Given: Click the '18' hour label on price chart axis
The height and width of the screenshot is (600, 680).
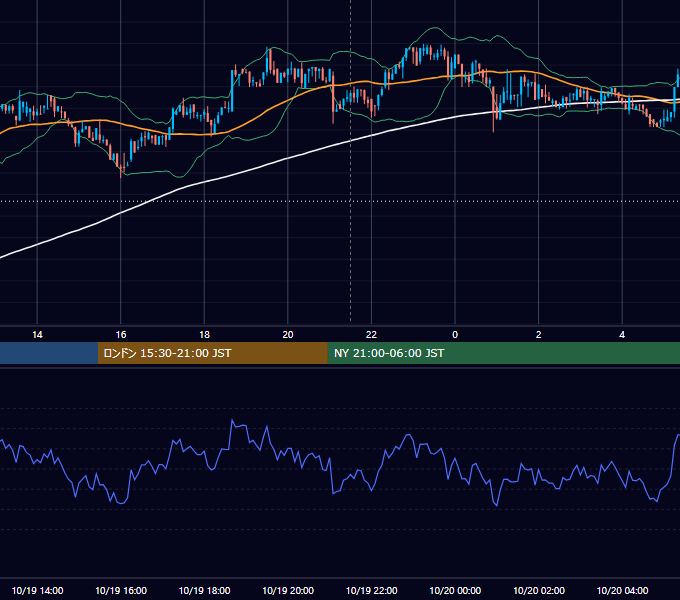Looking at the screenshot, I should click(204, 335).
